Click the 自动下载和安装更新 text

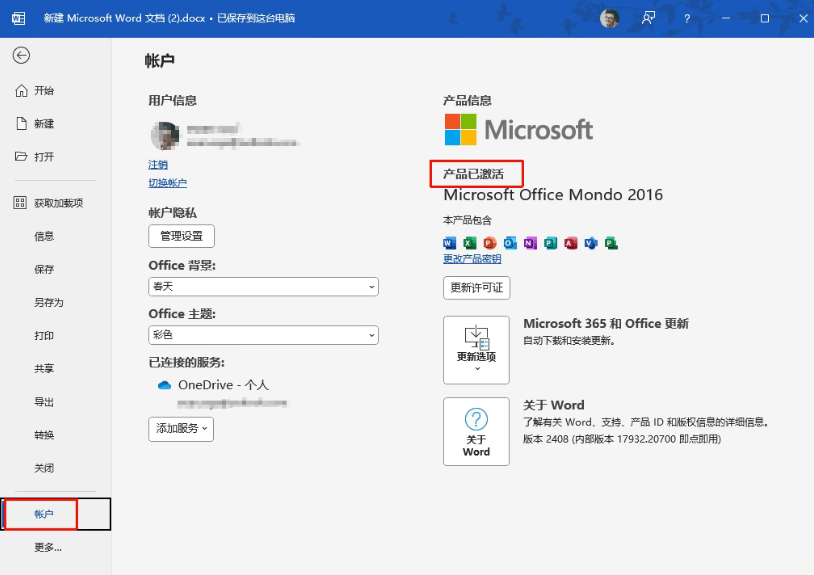[569, 341]
